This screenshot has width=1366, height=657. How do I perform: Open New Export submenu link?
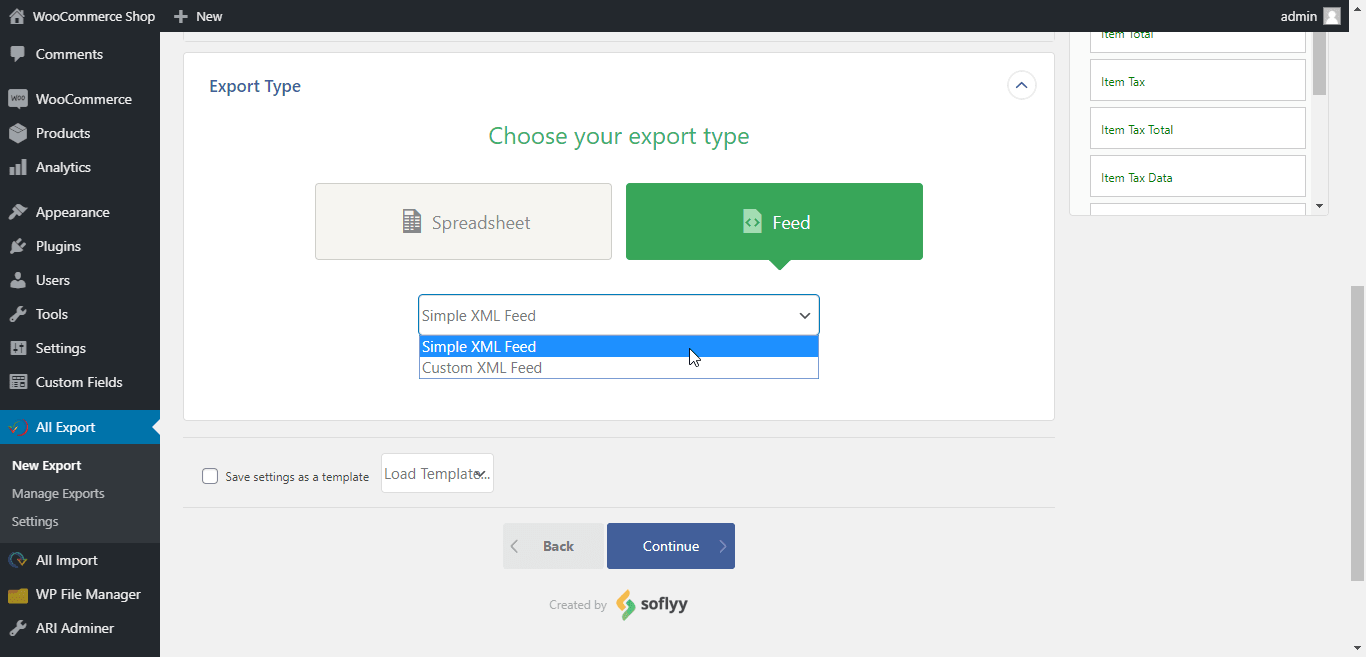tap(47, 465)
